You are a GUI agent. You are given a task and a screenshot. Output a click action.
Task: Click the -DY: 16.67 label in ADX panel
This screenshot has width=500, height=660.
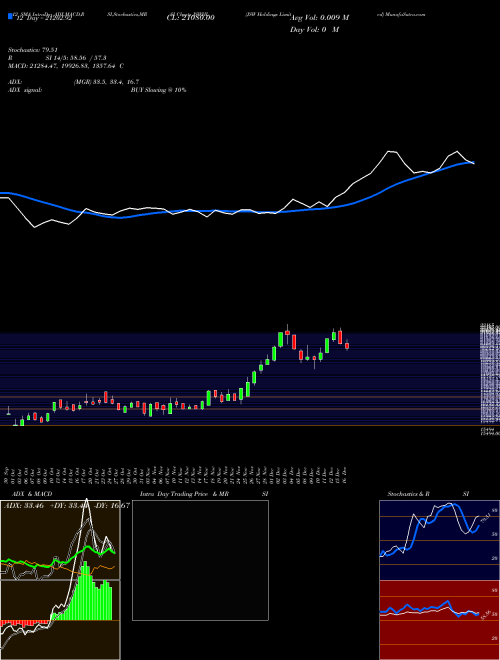(x=111, y=506)
